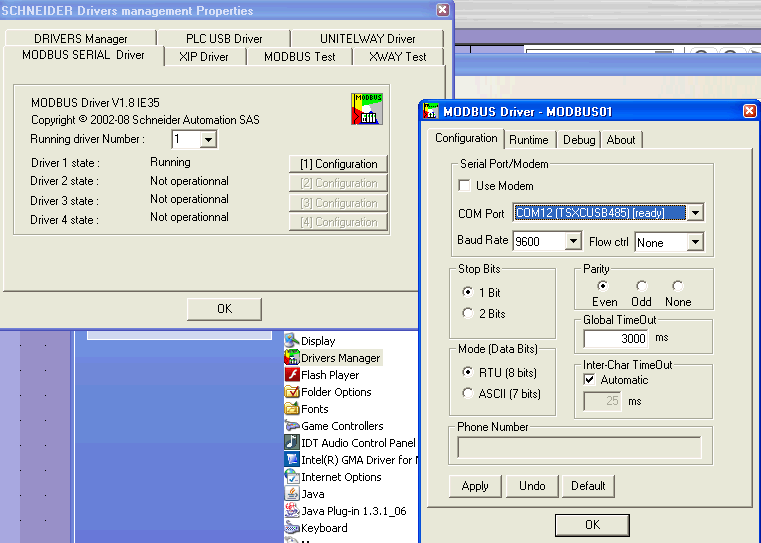Click the Undo button

(532, 486)
